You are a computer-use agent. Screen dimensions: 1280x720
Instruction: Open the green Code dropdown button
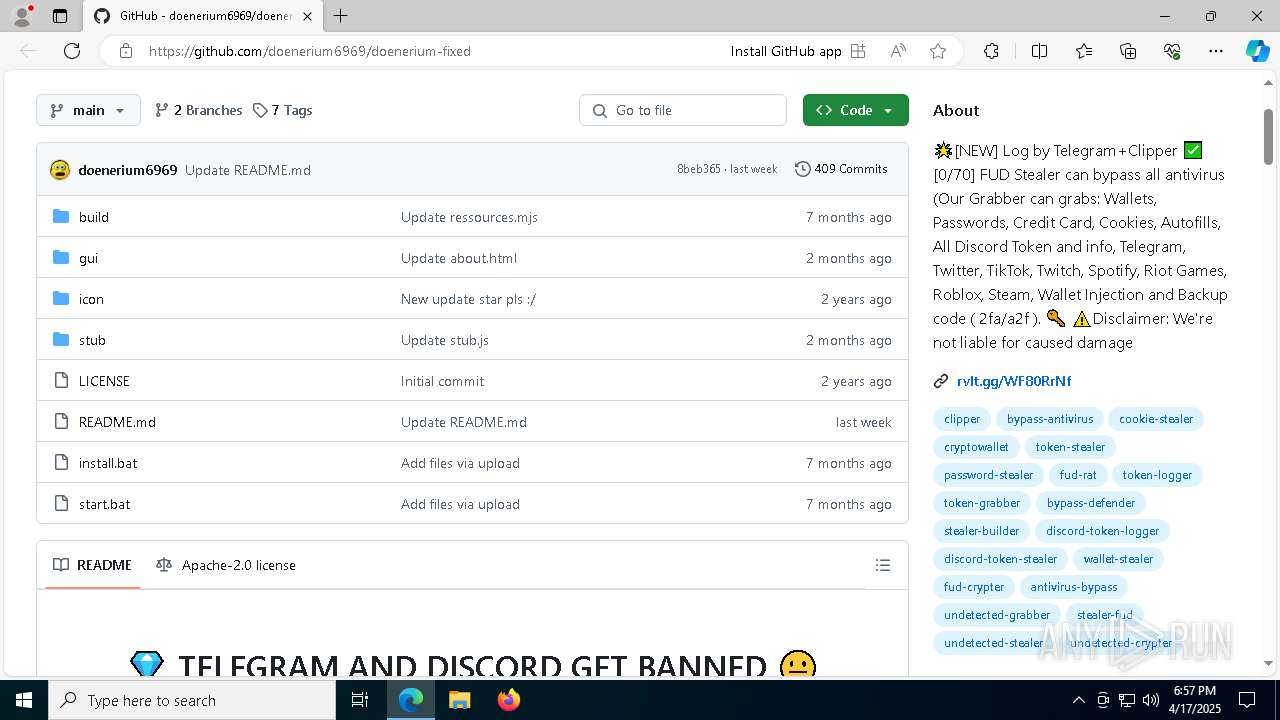855,110
